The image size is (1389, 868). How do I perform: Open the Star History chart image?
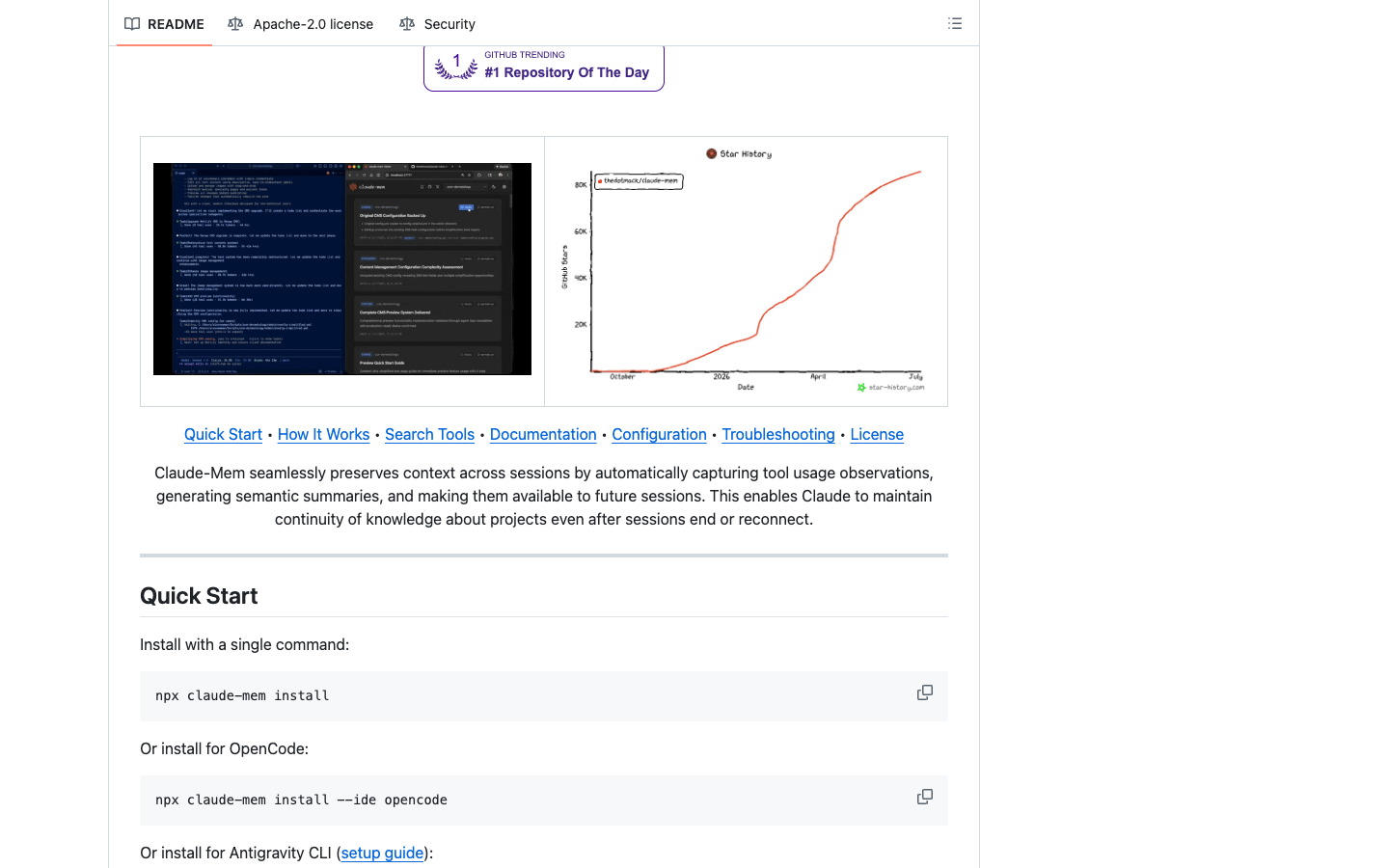746,271
